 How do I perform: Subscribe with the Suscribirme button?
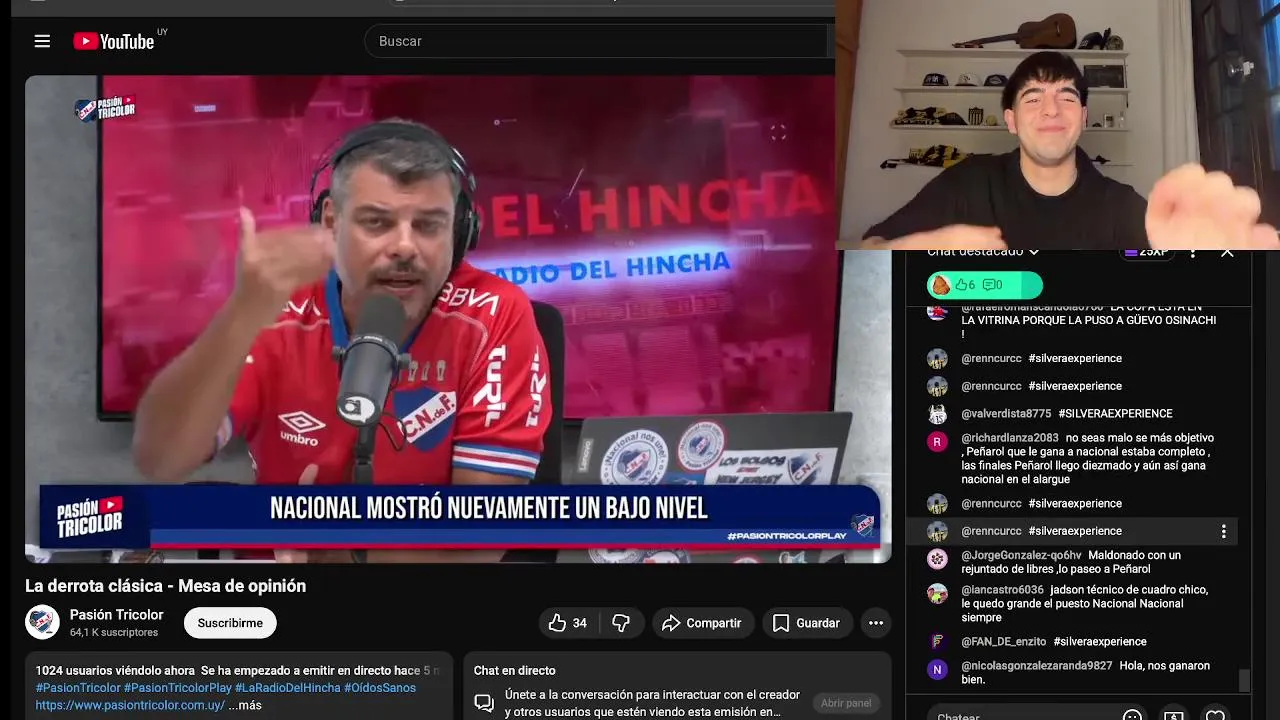click(x=230, y=623)
